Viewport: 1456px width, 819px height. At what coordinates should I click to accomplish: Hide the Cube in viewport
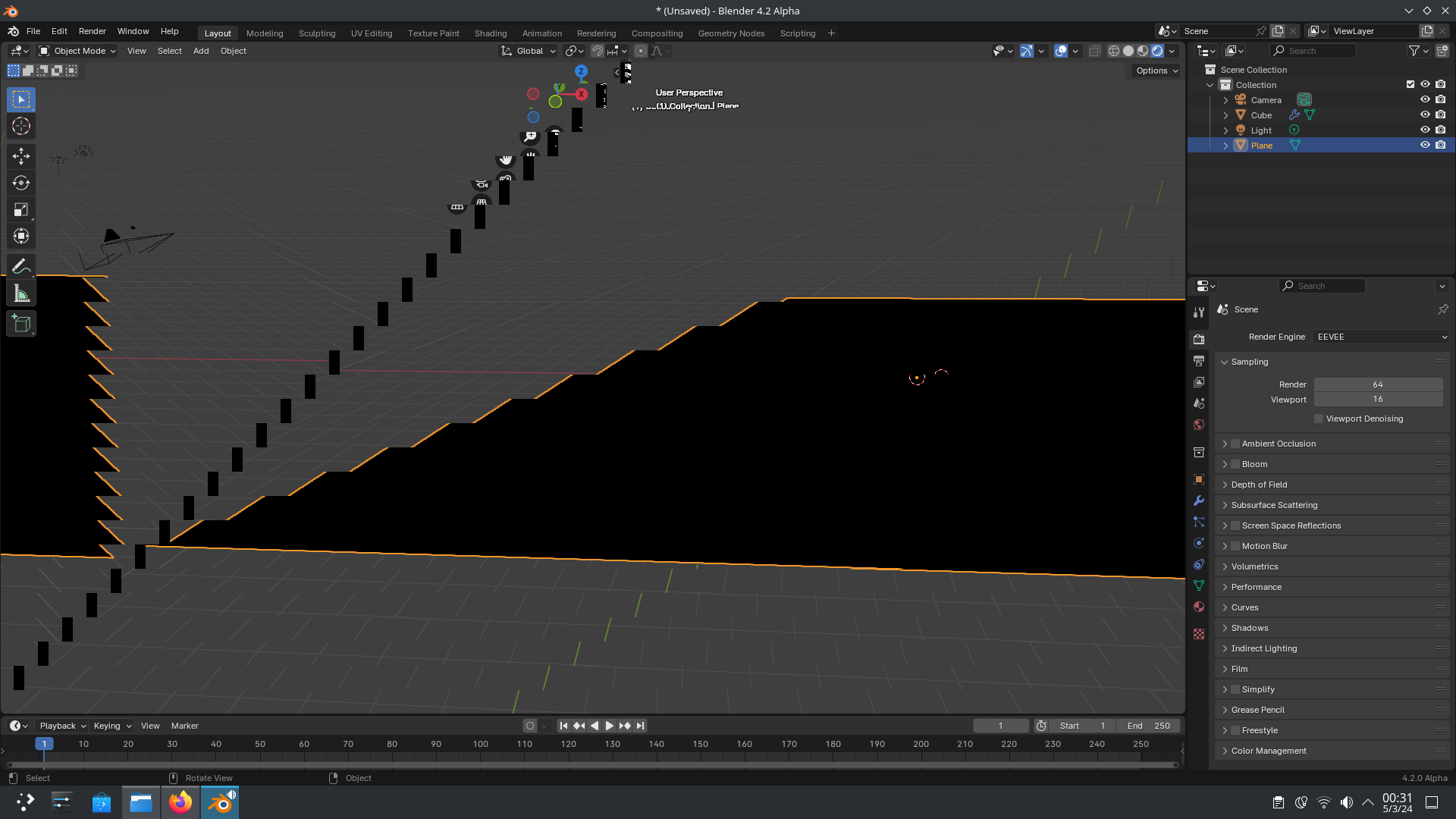[1425, 115]
